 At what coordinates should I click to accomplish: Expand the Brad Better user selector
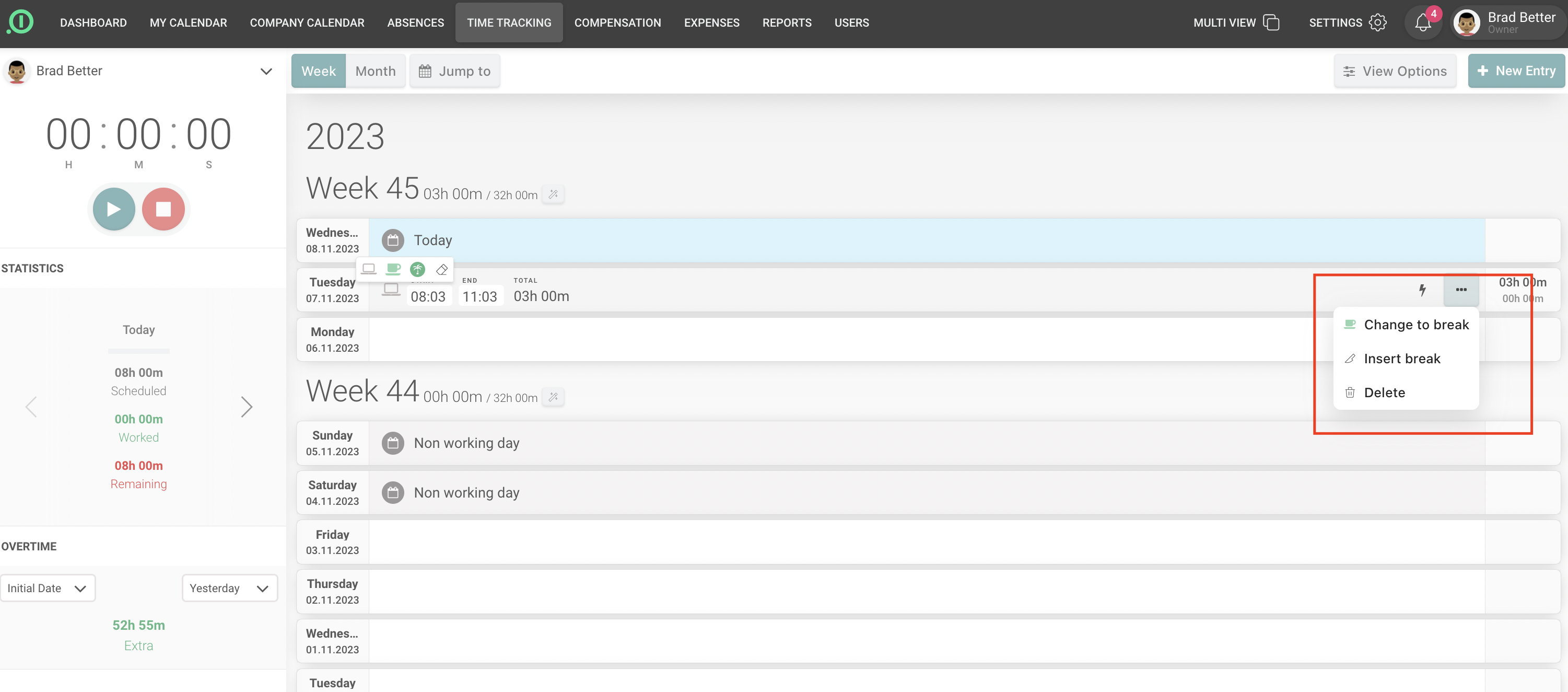coord(265,71)
